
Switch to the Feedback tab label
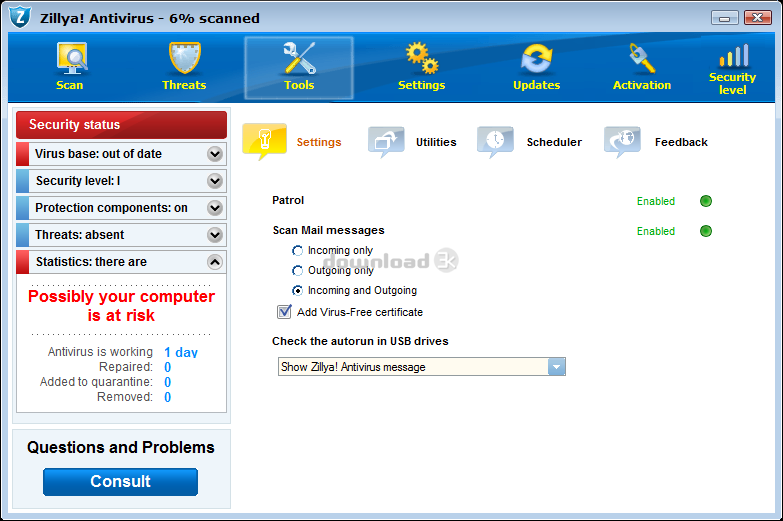point(681,142)
